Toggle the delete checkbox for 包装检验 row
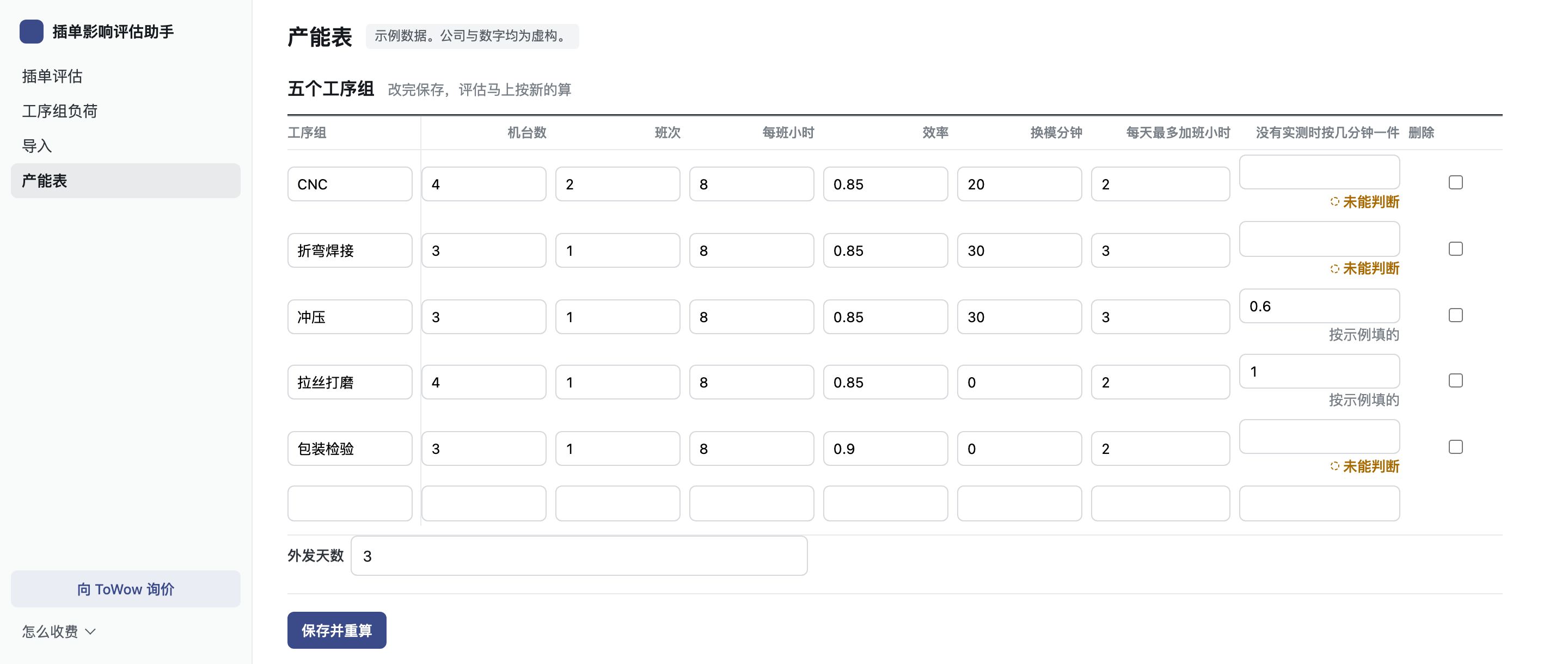1568x664 pixels. (1455, 447)
